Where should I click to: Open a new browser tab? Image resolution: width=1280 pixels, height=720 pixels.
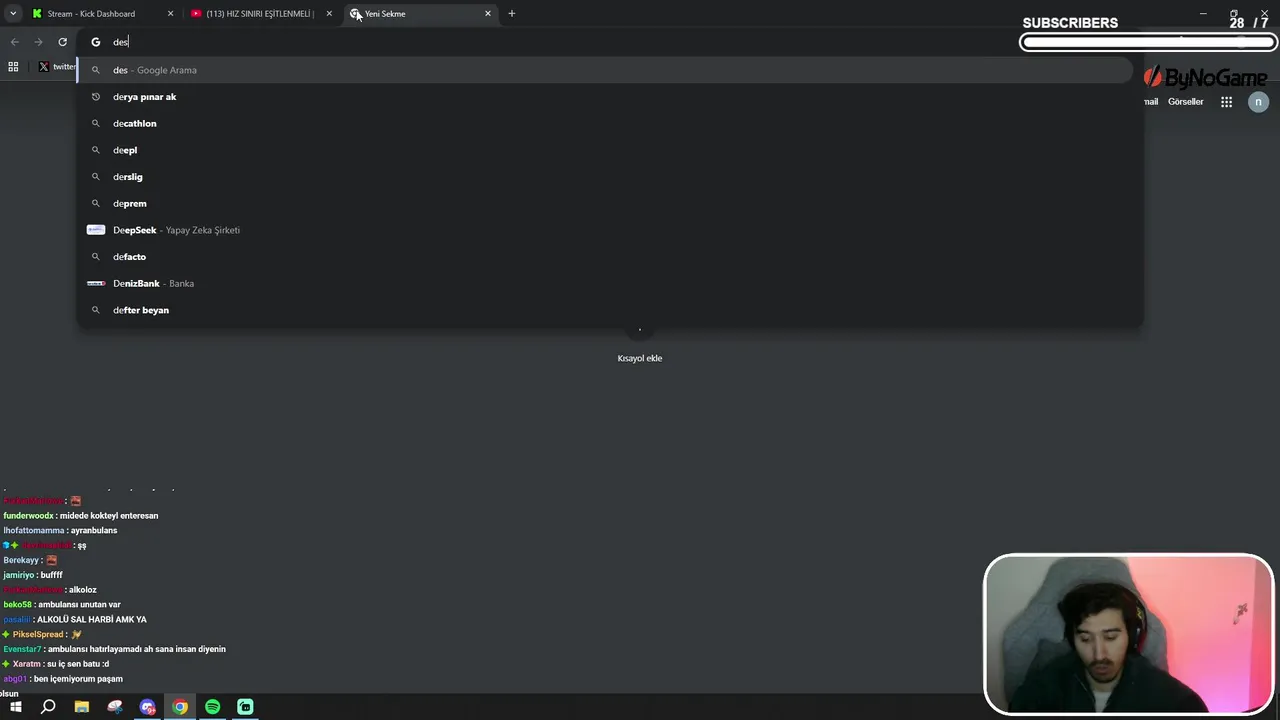[512, 14]
